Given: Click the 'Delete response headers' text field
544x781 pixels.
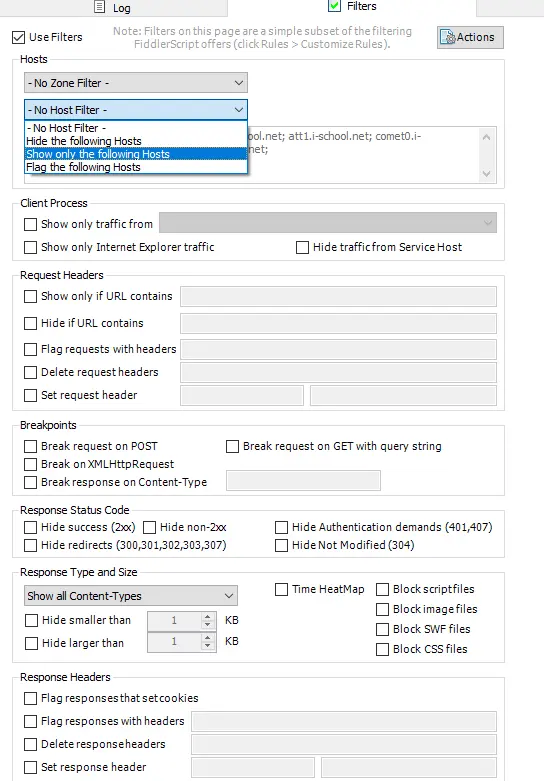Looking at the screenshot, I should (344, 744).
